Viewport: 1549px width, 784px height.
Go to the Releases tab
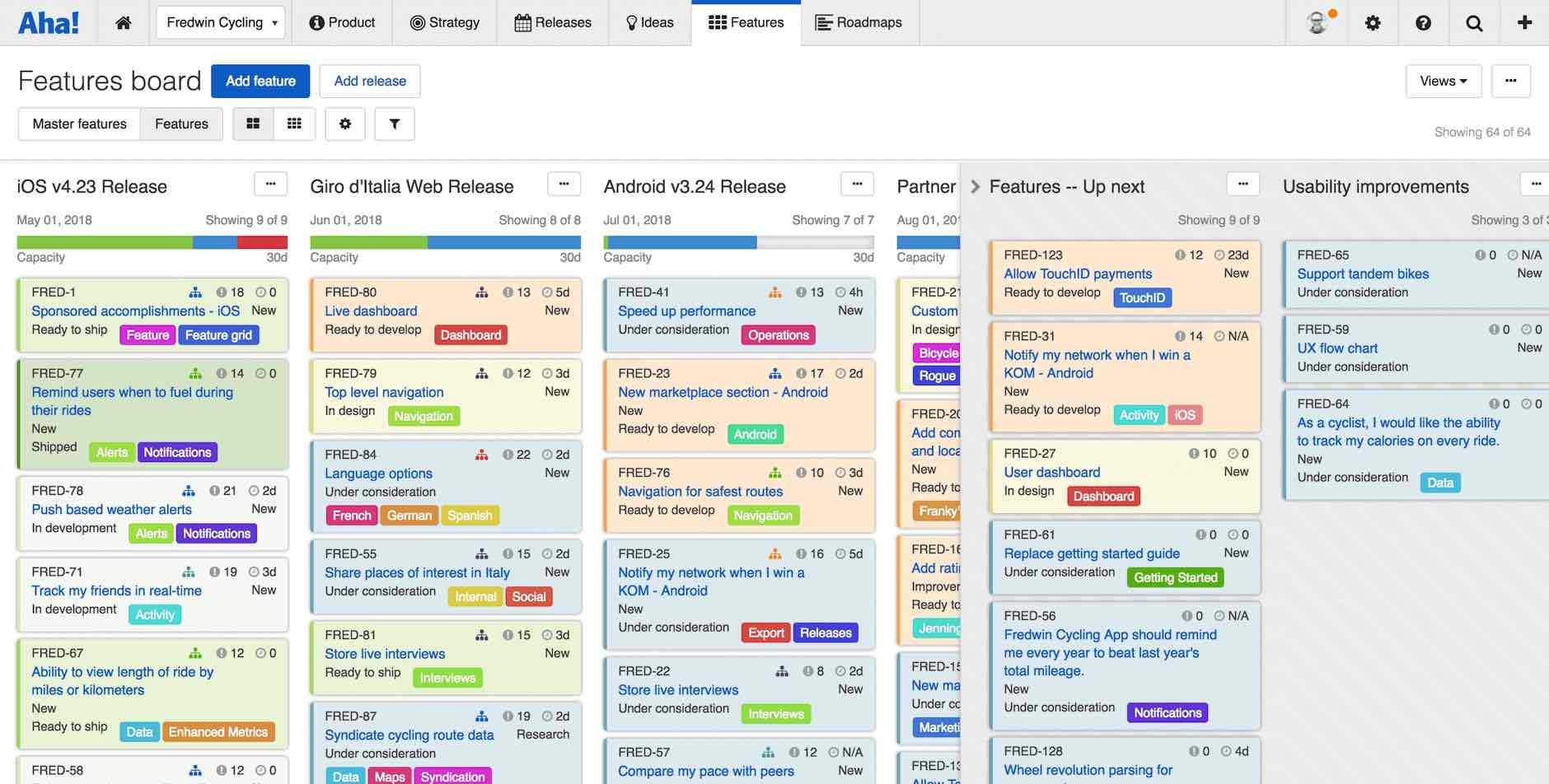(x=553, y=23)
